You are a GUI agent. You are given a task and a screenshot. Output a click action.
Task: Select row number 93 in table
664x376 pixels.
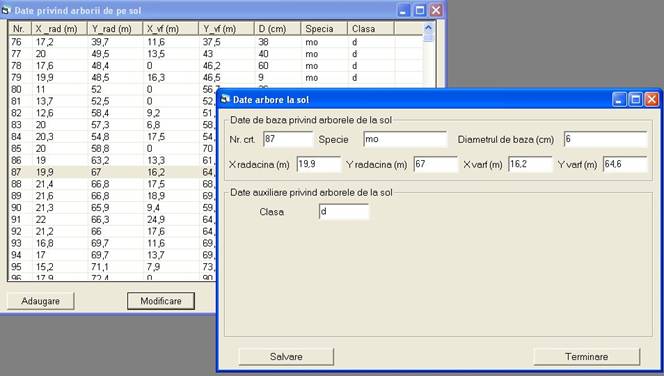tap(112, 243)
